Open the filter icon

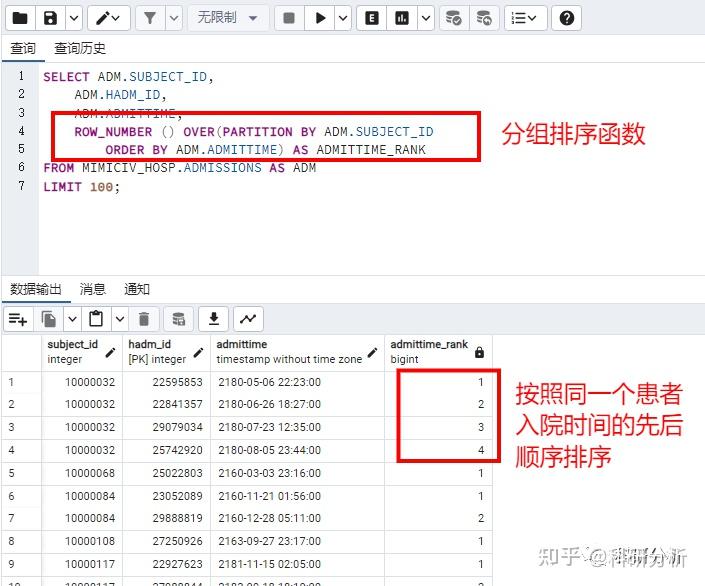(150, 18)
